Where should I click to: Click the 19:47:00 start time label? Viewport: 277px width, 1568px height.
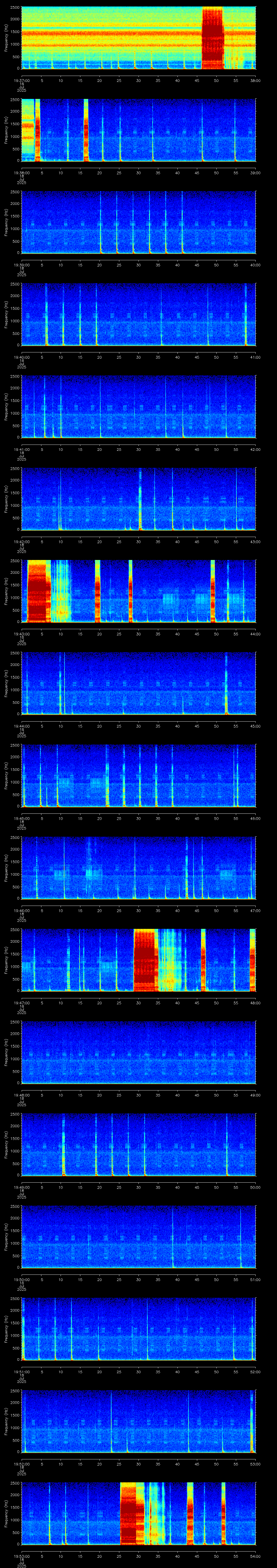click(x=21, y=1003)
